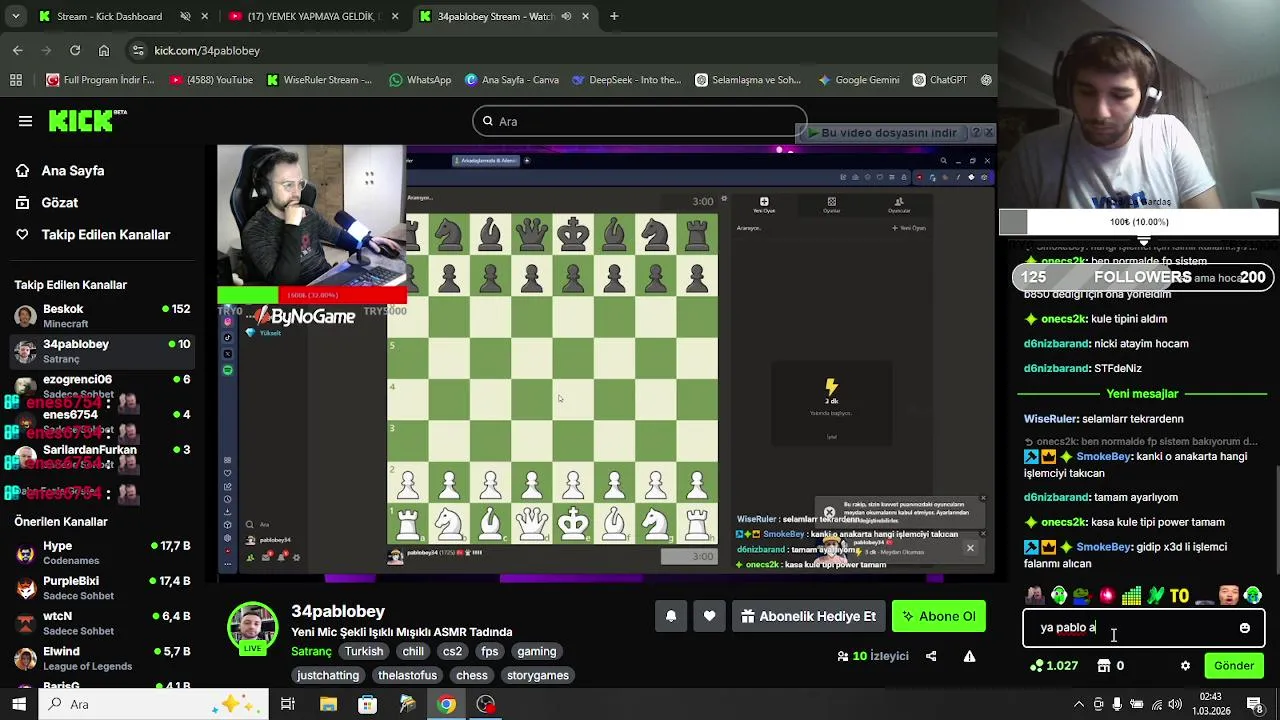
Task: Toggle the notification bell for 34pablobey
Action: coord(671,616)
